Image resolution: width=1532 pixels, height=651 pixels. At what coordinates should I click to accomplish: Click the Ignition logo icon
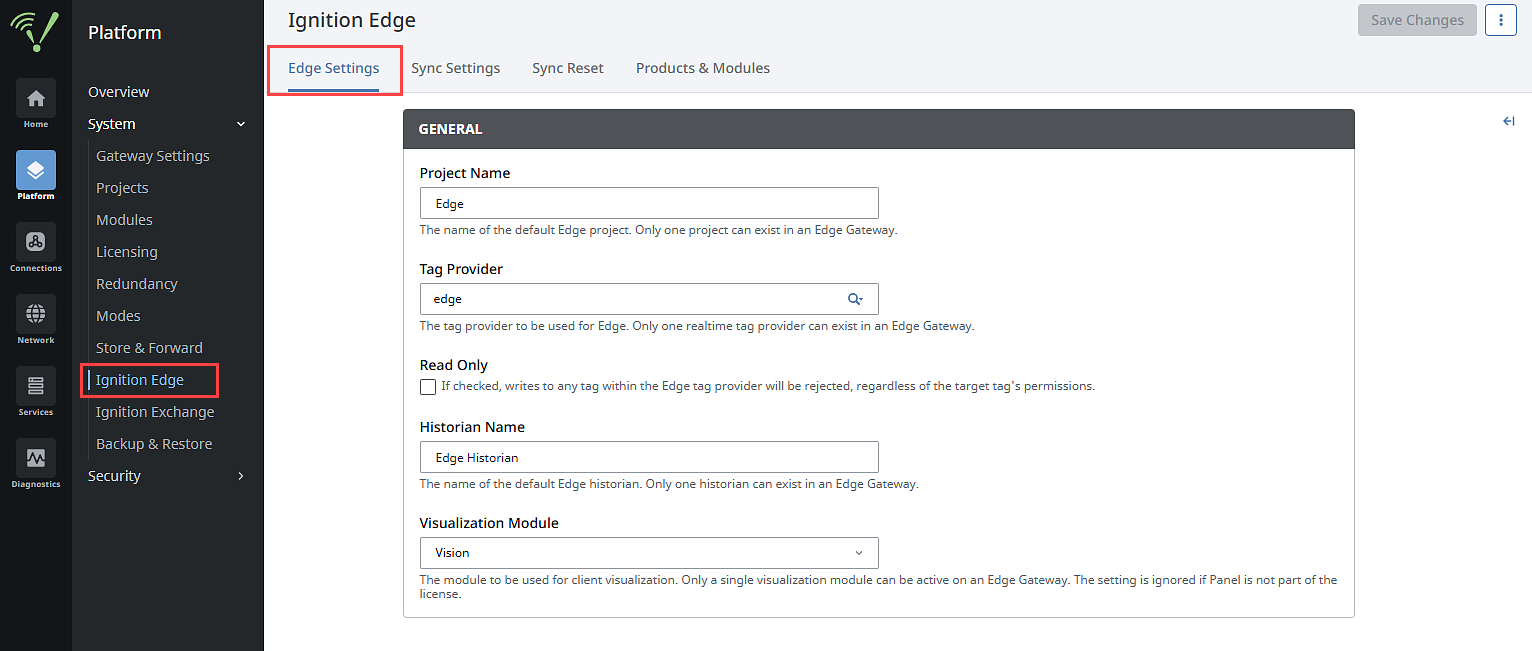35,32
